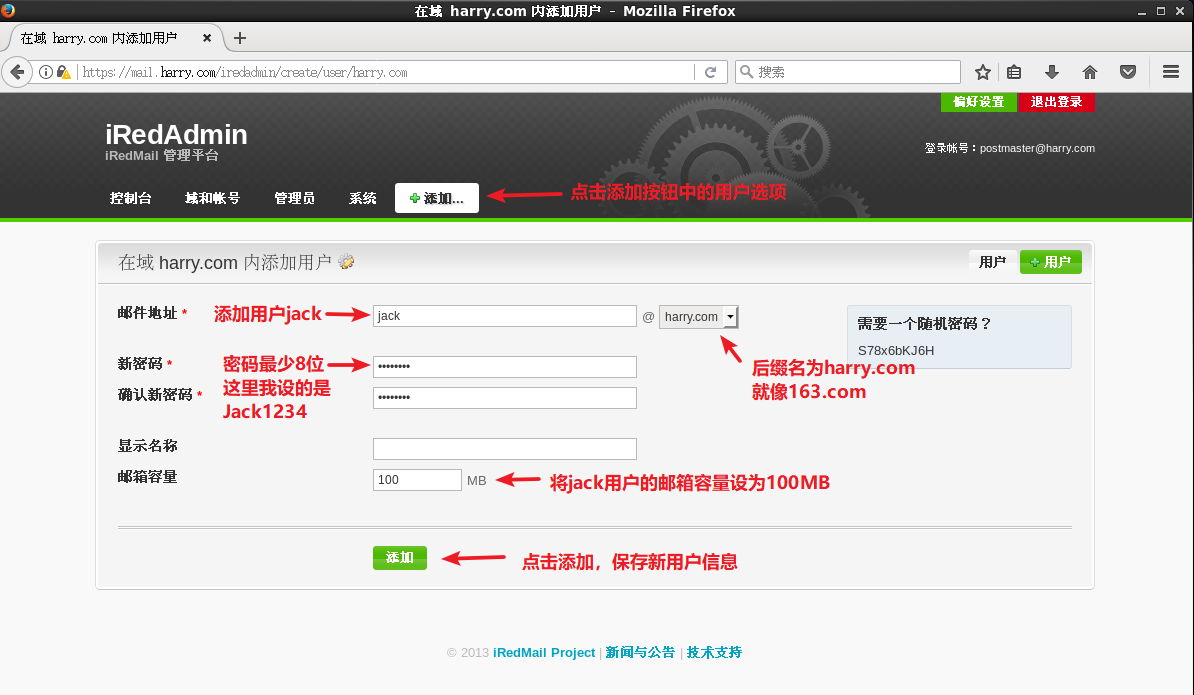Image resolution: width=1194 pixels, height=695 pixels.
Task: Focus the 邮箱容量 quota field
Action: click(417, 480)
